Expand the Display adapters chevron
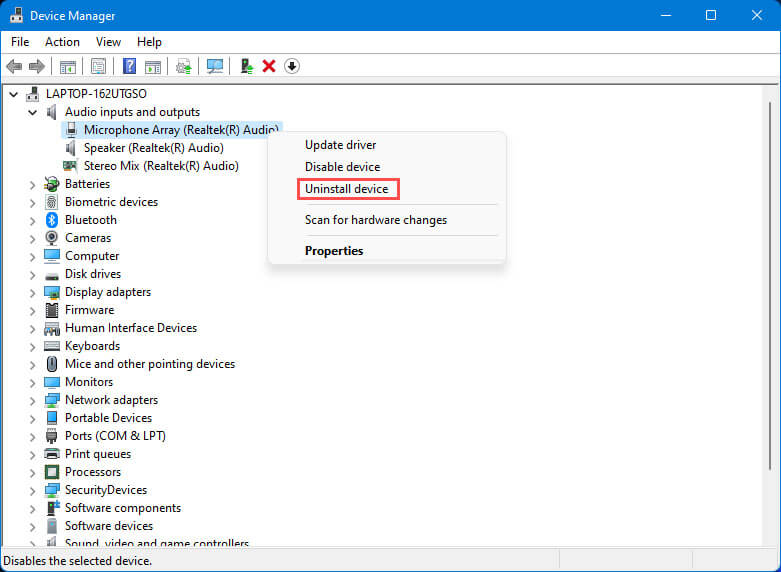This screenshot has width=781, height=572. coord(32,292)
